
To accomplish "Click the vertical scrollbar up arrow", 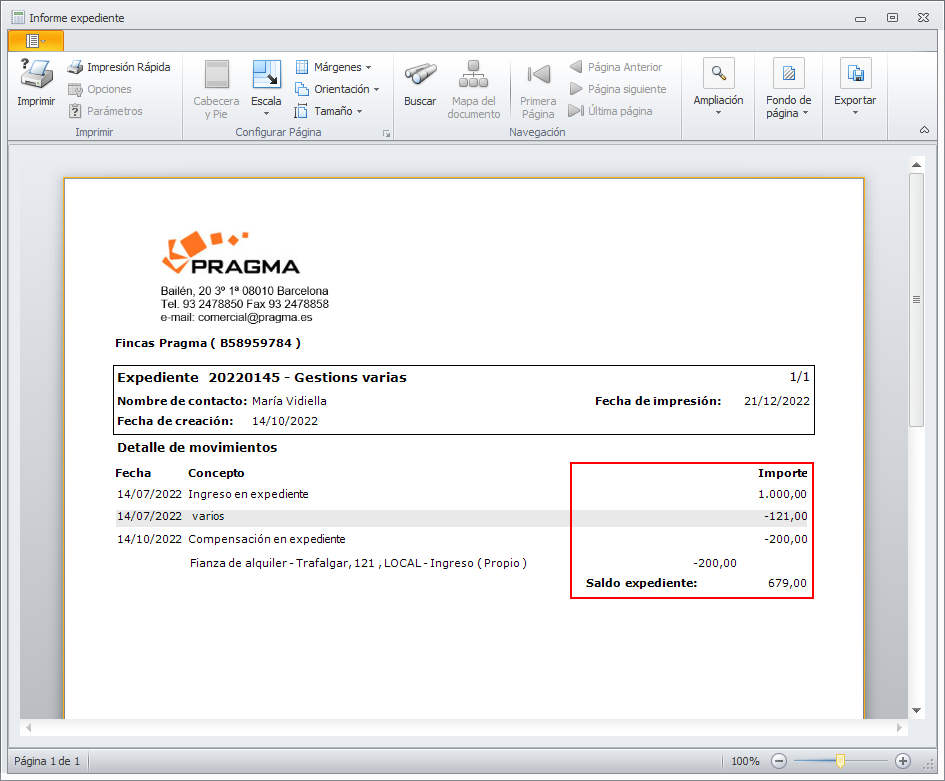I will click(917, 165).
